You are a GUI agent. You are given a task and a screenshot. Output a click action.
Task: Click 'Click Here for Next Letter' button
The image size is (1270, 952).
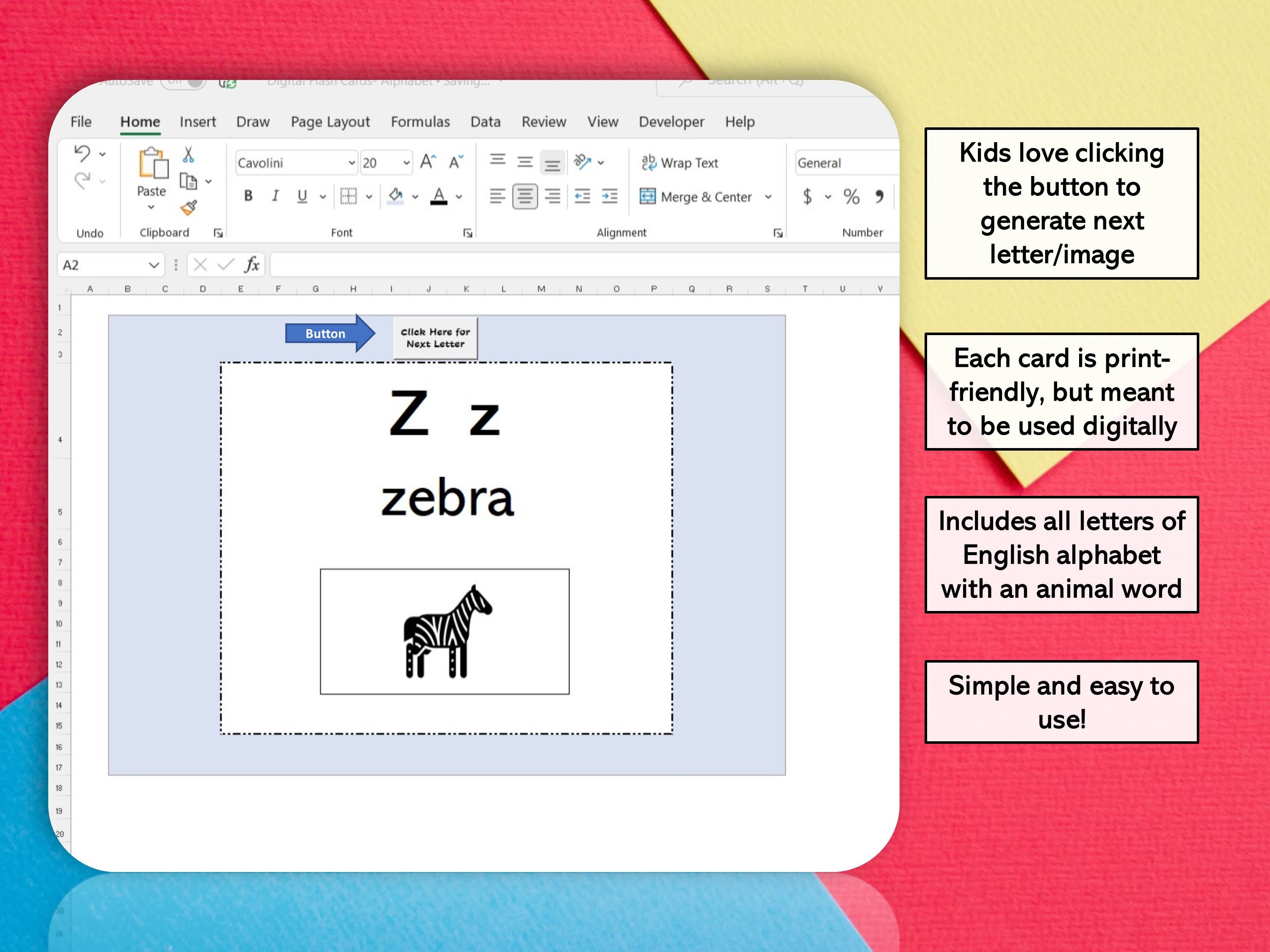tap(435, 337)
